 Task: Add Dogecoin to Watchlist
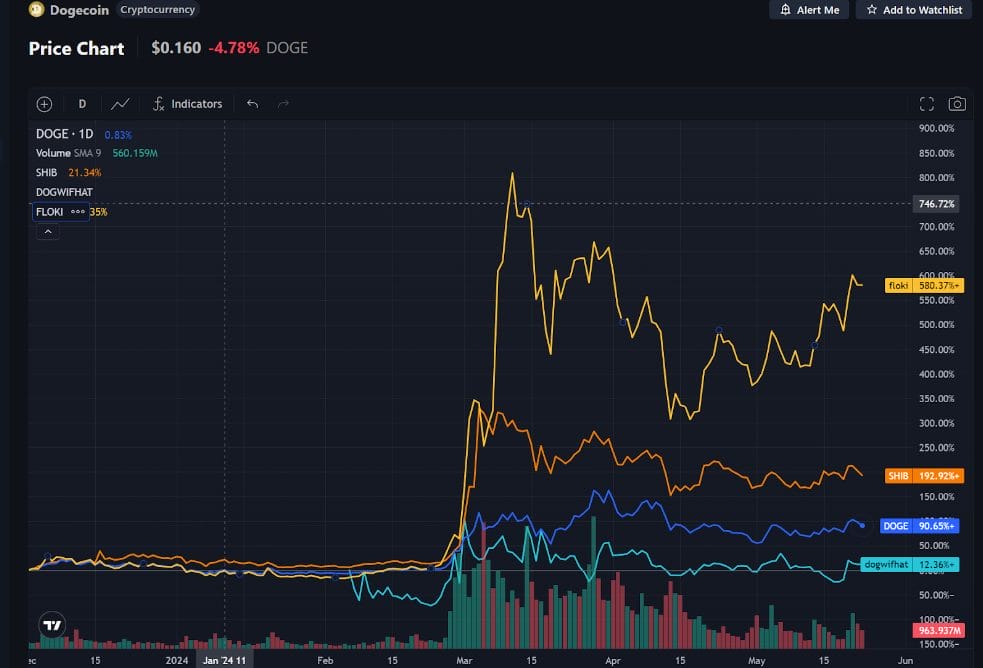[x=914, y=10]
